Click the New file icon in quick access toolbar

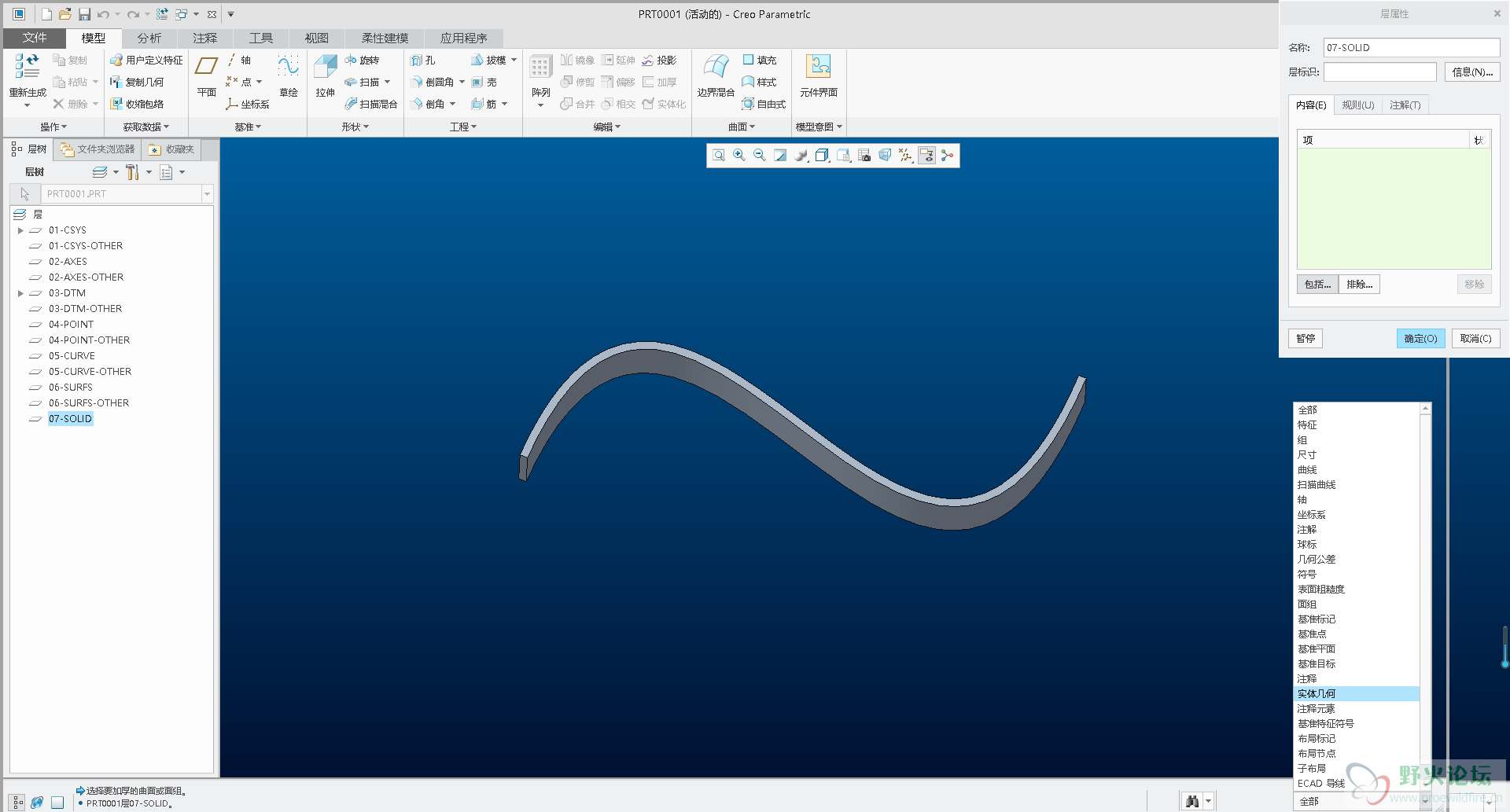[46, 14]
